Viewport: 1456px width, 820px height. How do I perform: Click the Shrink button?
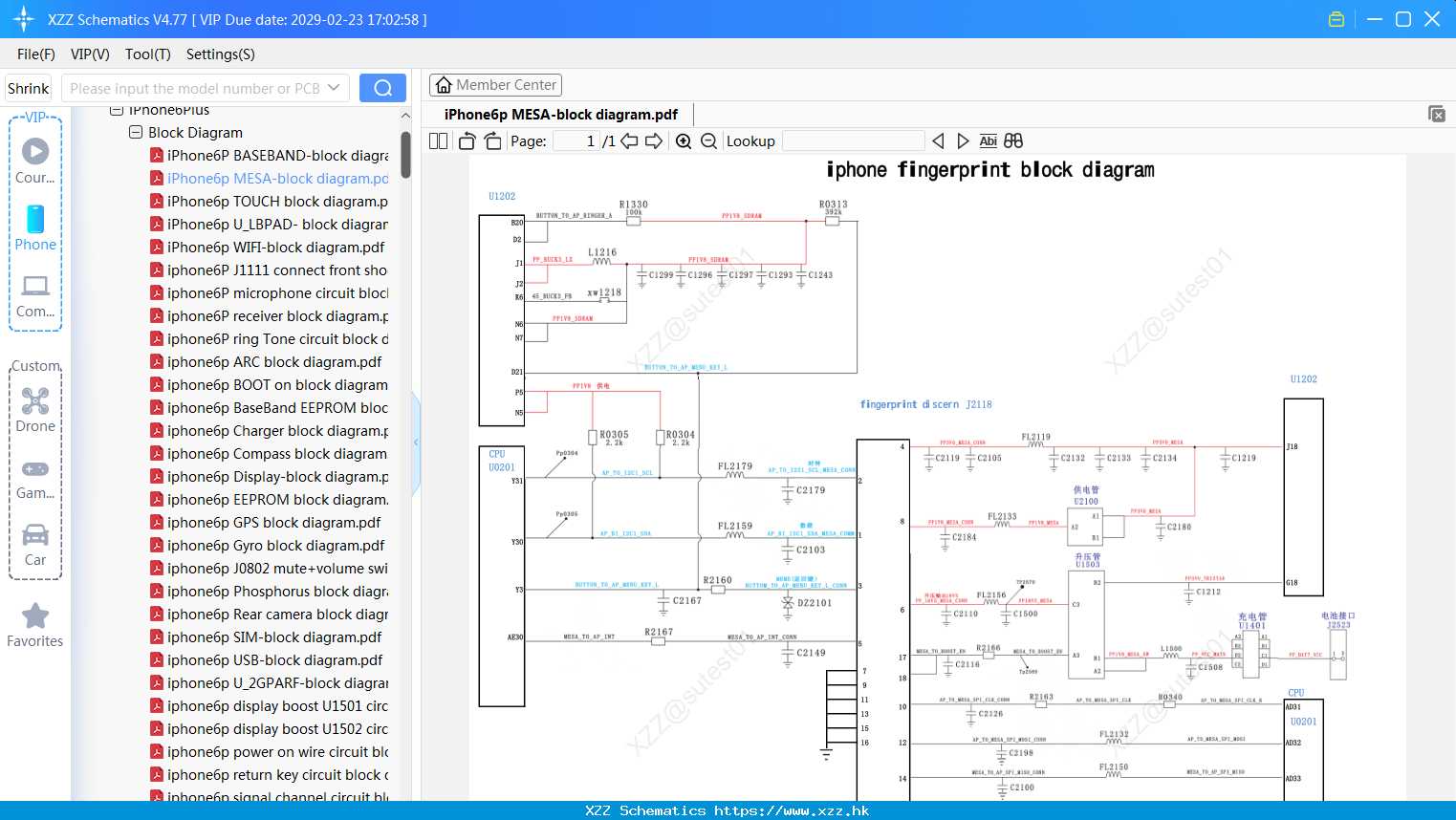[29, 88]
